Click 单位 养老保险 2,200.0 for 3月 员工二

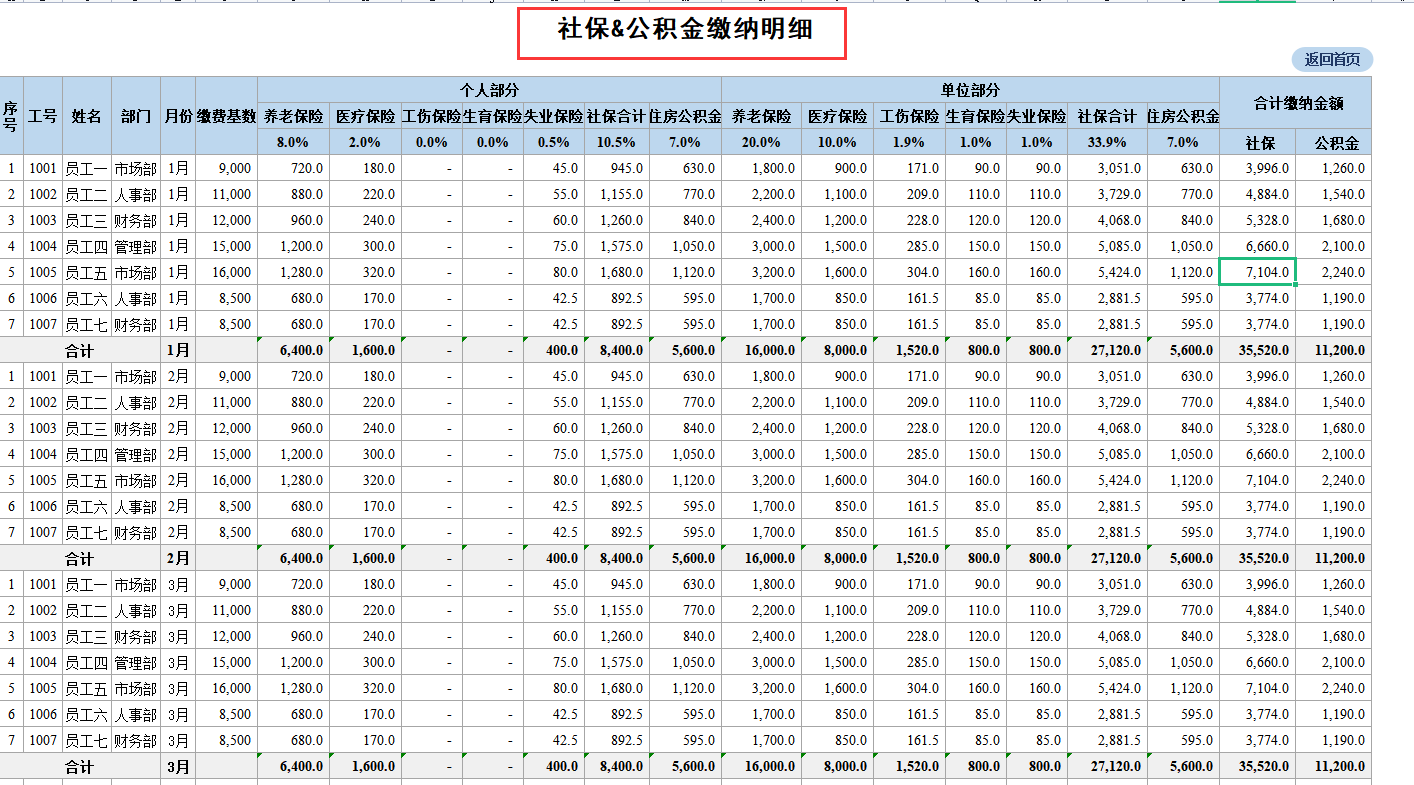click(x=761, y=610)
